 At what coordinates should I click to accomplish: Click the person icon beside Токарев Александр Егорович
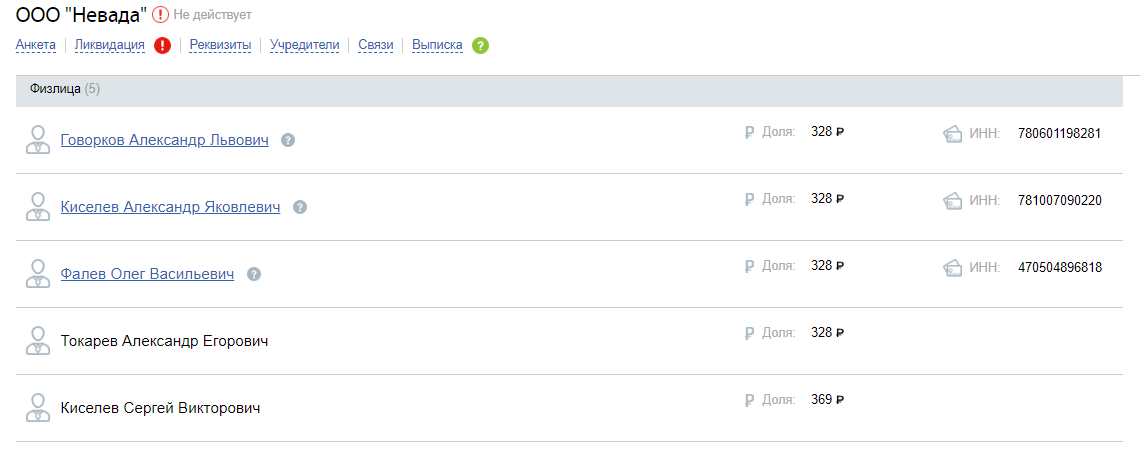pos(38,340)
